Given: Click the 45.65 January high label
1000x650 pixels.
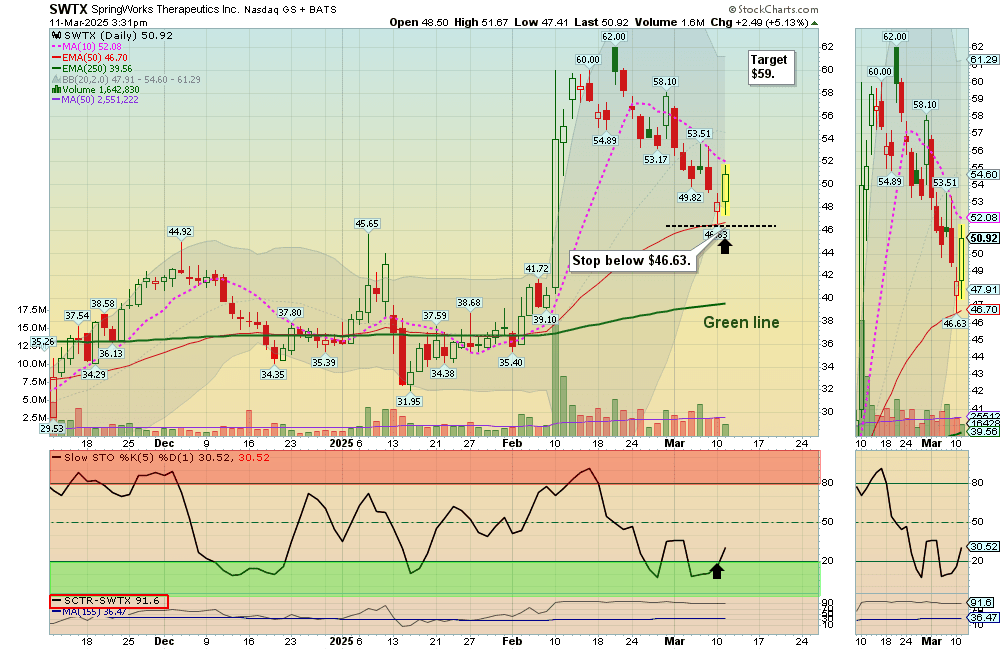Looking at the screenshot, I should pos(367,223).
